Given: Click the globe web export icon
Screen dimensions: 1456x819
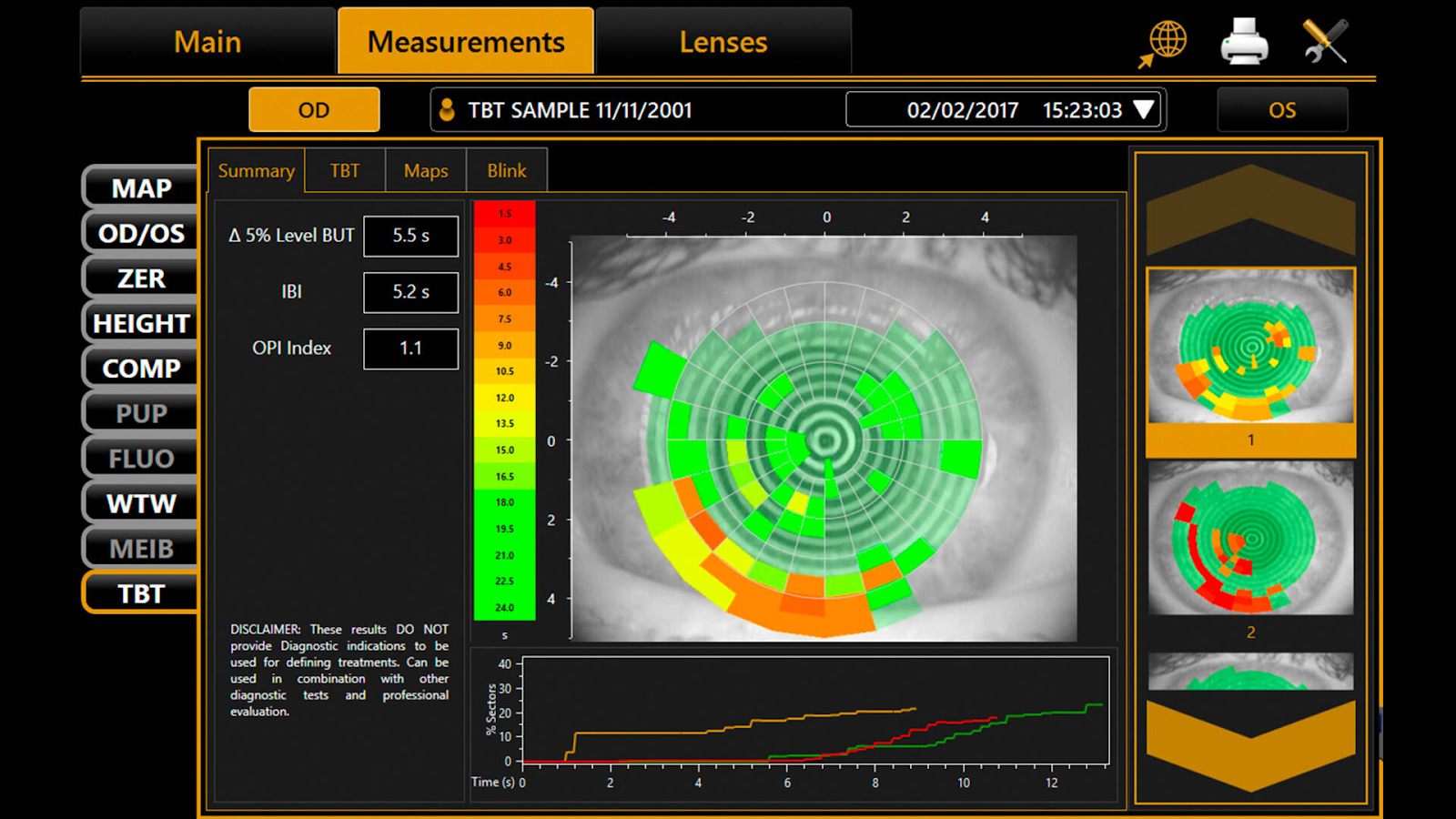Looking at the screenshot, I should coord(1166,42).
